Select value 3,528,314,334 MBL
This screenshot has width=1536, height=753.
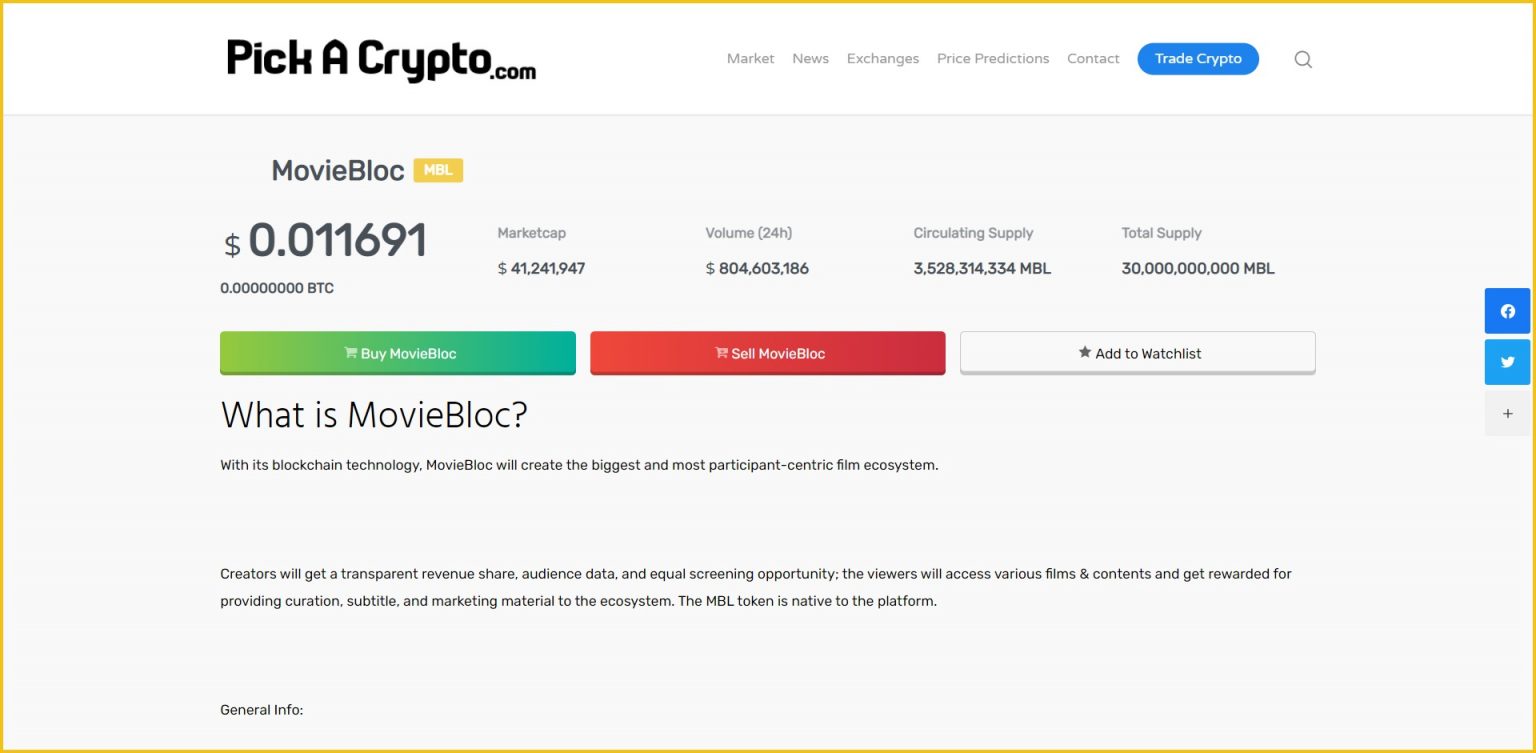click(982, 268)
